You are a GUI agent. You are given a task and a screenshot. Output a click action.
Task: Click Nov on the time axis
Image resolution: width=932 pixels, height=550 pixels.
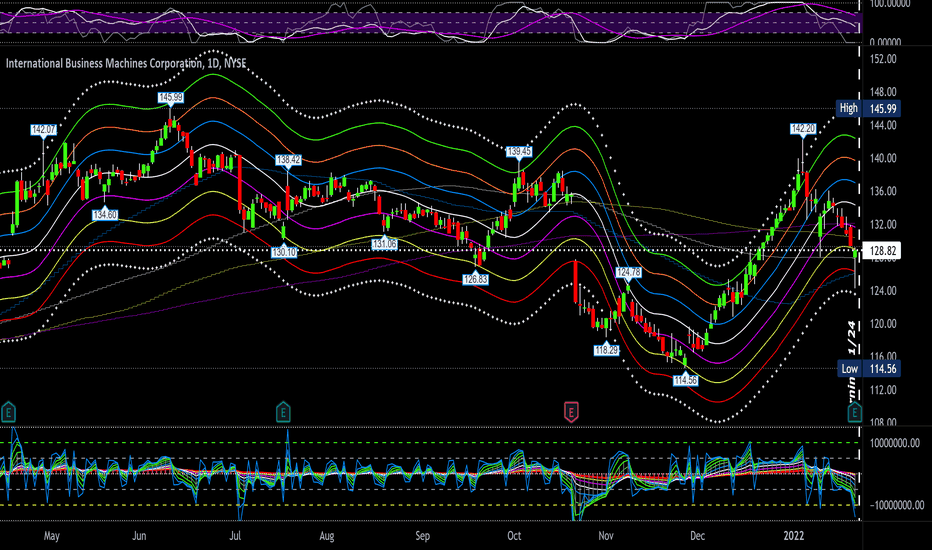click(606, 536)
